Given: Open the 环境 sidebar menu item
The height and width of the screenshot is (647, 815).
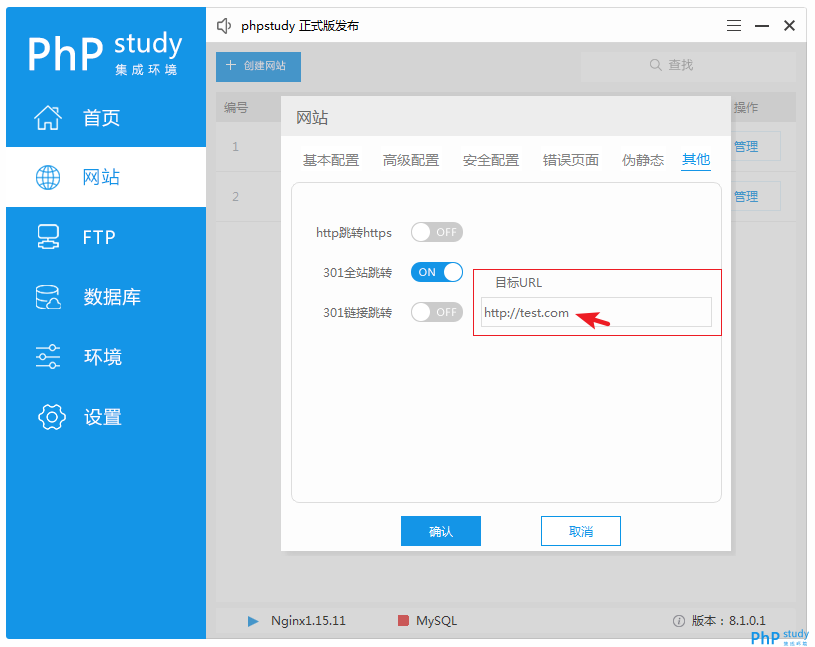Looking at the screenshot, I should [x=106, y=357].
